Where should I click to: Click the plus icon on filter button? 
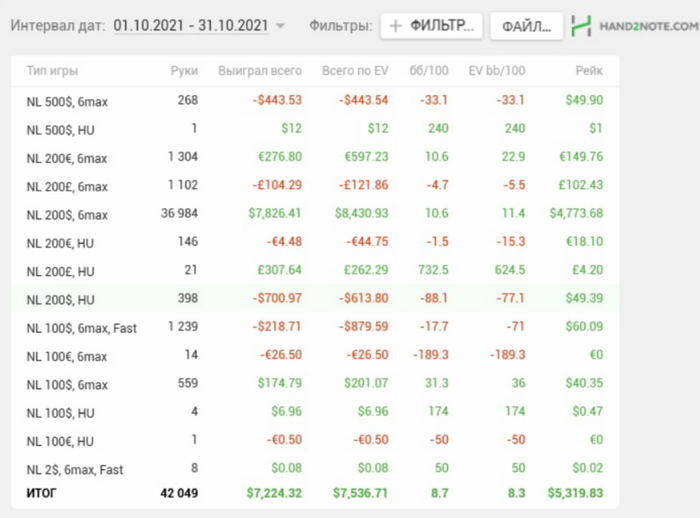[395, 26]
